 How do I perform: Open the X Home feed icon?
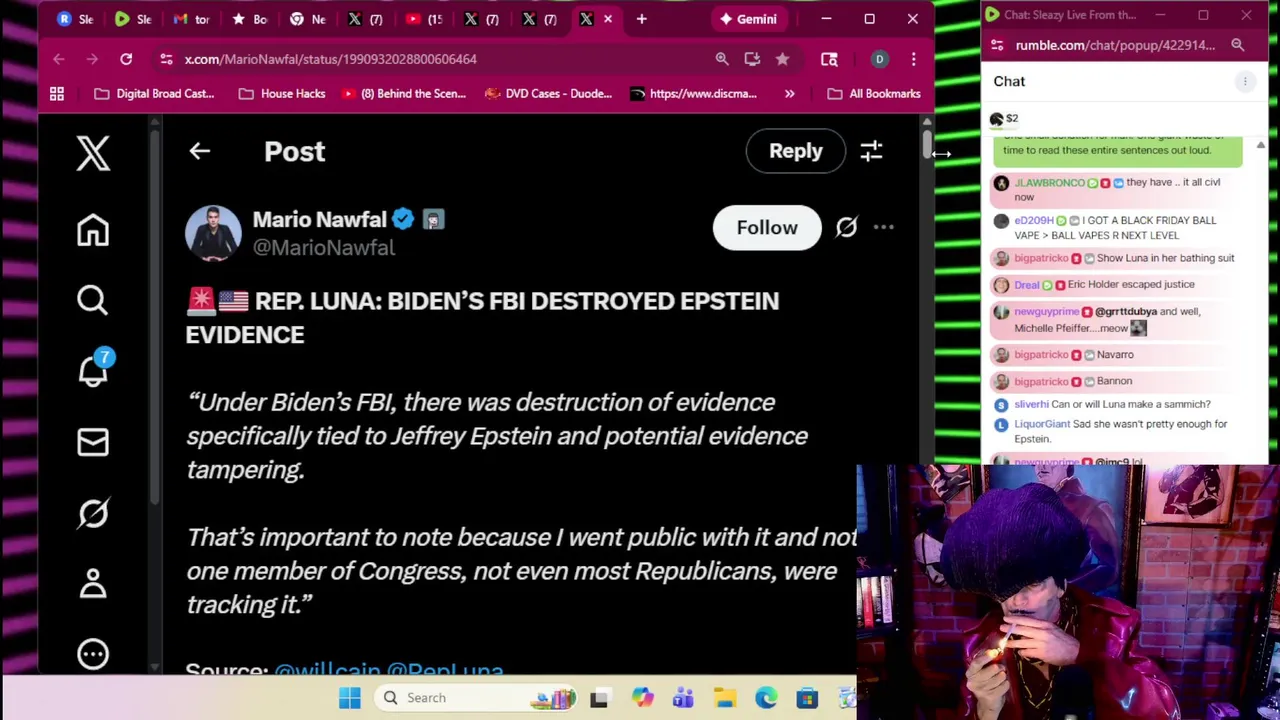tap(93, 230)
